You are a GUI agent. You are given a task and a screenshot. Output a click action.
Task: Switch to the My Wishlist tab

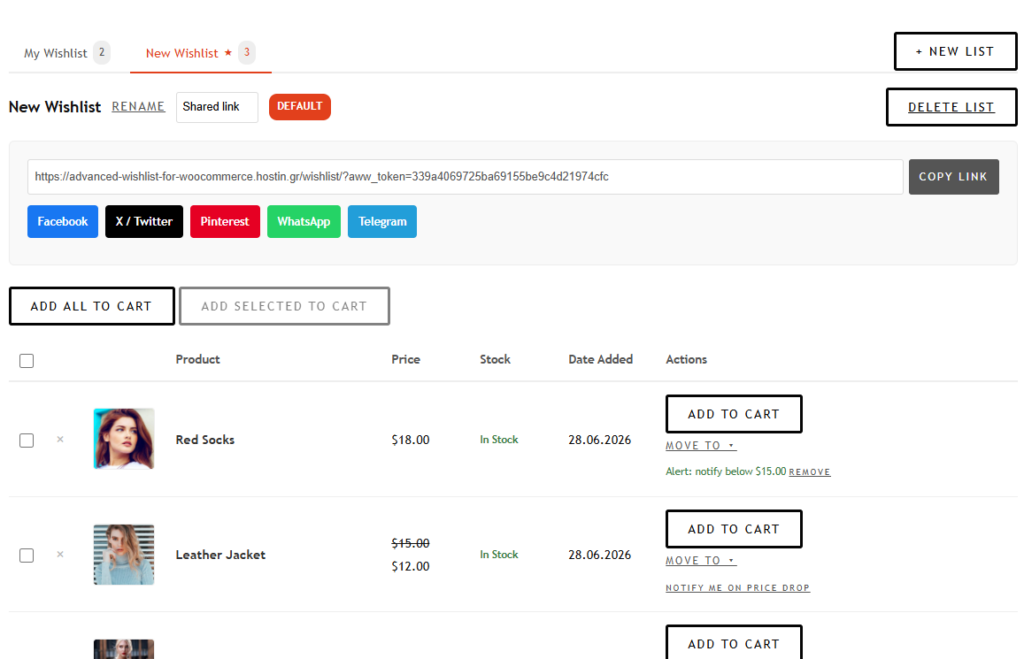(x=67, y=53)
